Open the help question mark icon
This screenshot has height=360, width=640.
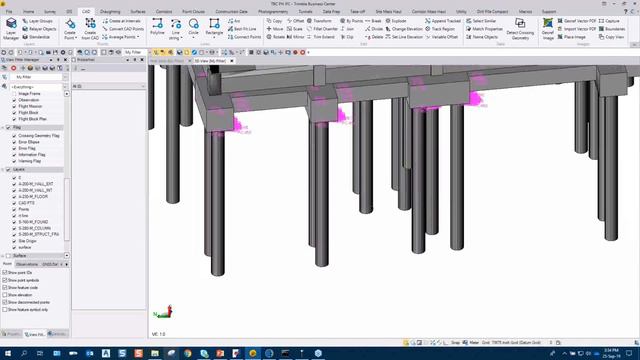pyautogui.click(x=626, y=11)
